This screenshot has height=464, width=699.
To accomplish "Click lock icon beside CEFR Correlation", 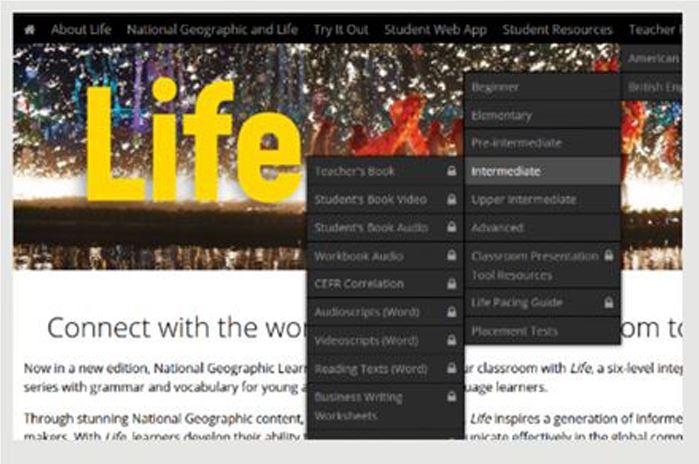I will tap(452, 283).
